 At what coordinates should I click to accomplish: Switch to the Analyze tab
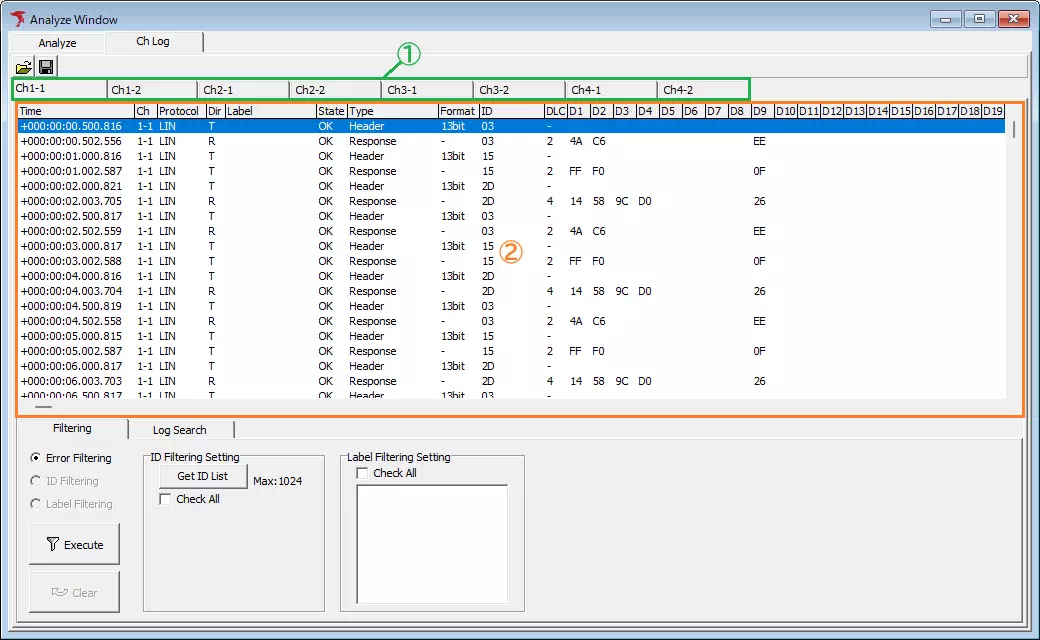56,42
